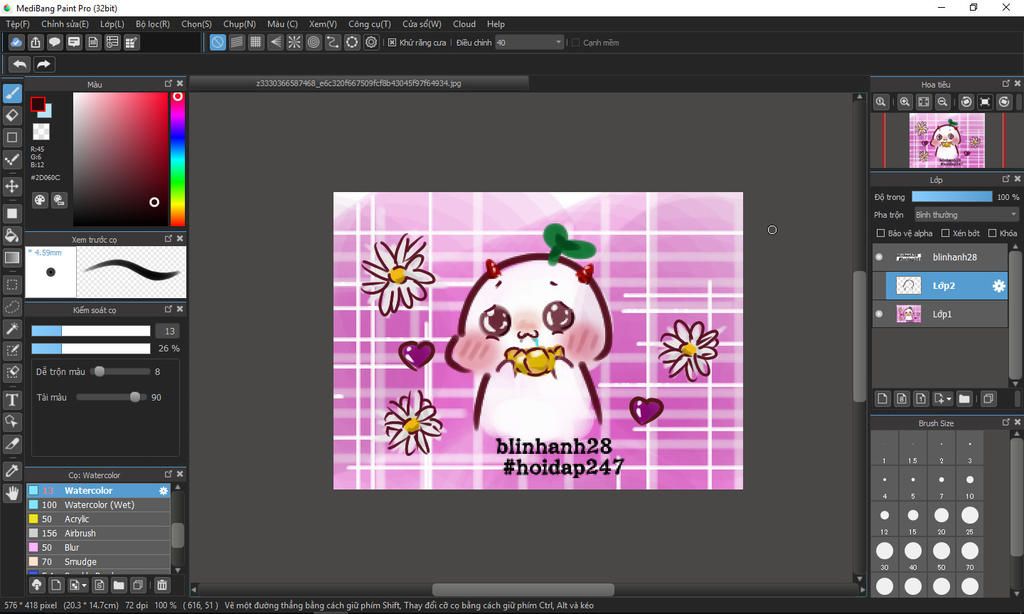Select the rectangular Select tool
The image size is (1024, 614).
(12, 285)
